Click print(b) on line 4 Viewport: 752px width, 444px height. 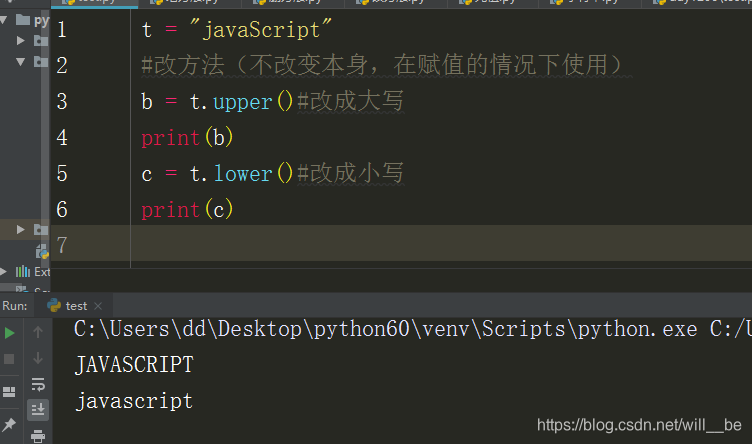click(x=187, y=138)
